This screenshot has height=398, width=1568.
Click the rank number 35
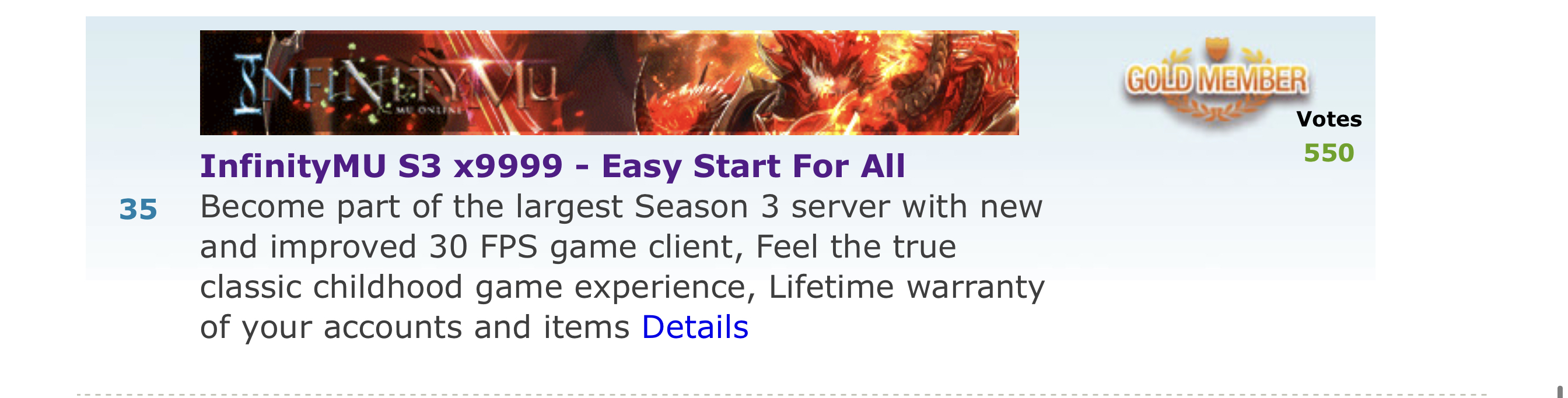tap(138, 210)
